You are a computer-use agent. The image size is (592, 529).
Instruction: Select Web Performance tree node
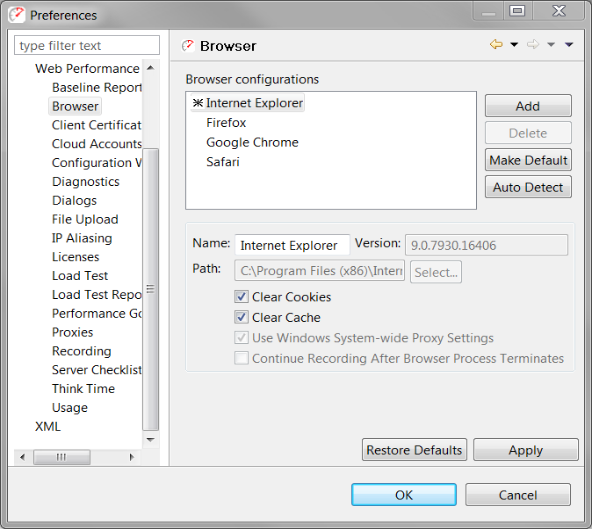tap(87, 68)
